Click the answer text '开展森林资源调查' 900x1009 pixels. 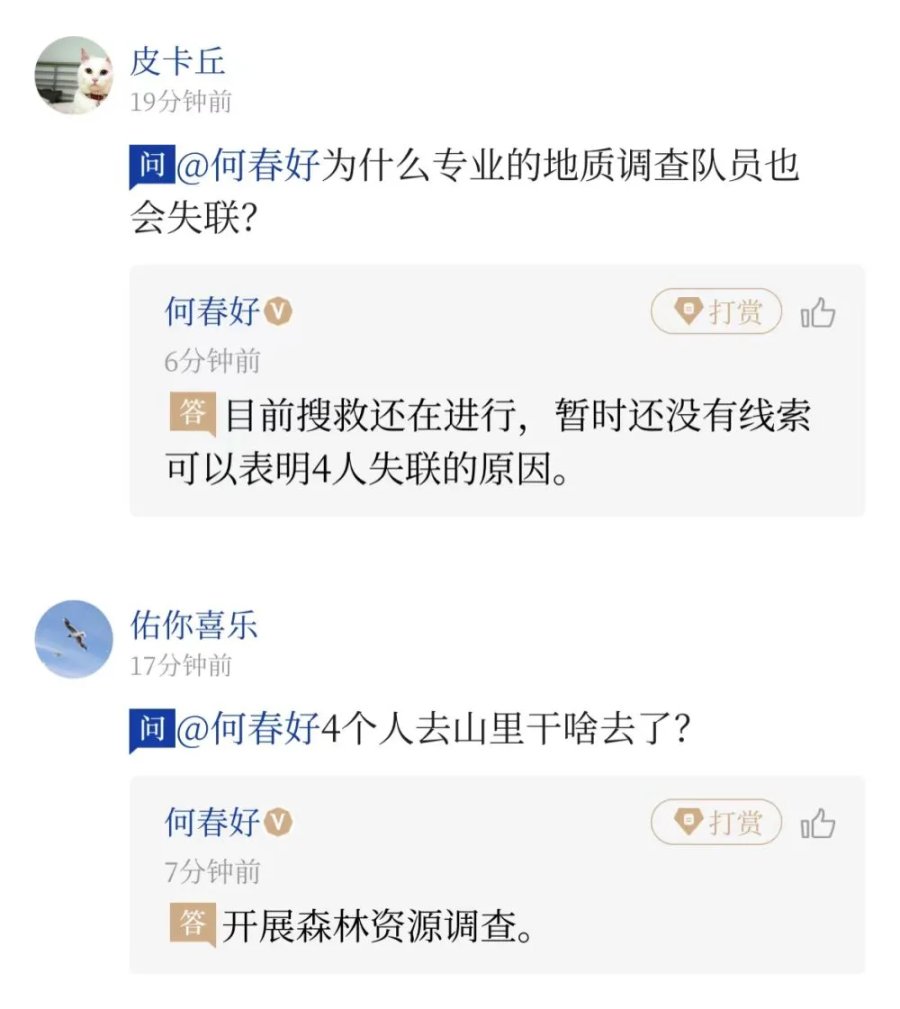(375, 926)
